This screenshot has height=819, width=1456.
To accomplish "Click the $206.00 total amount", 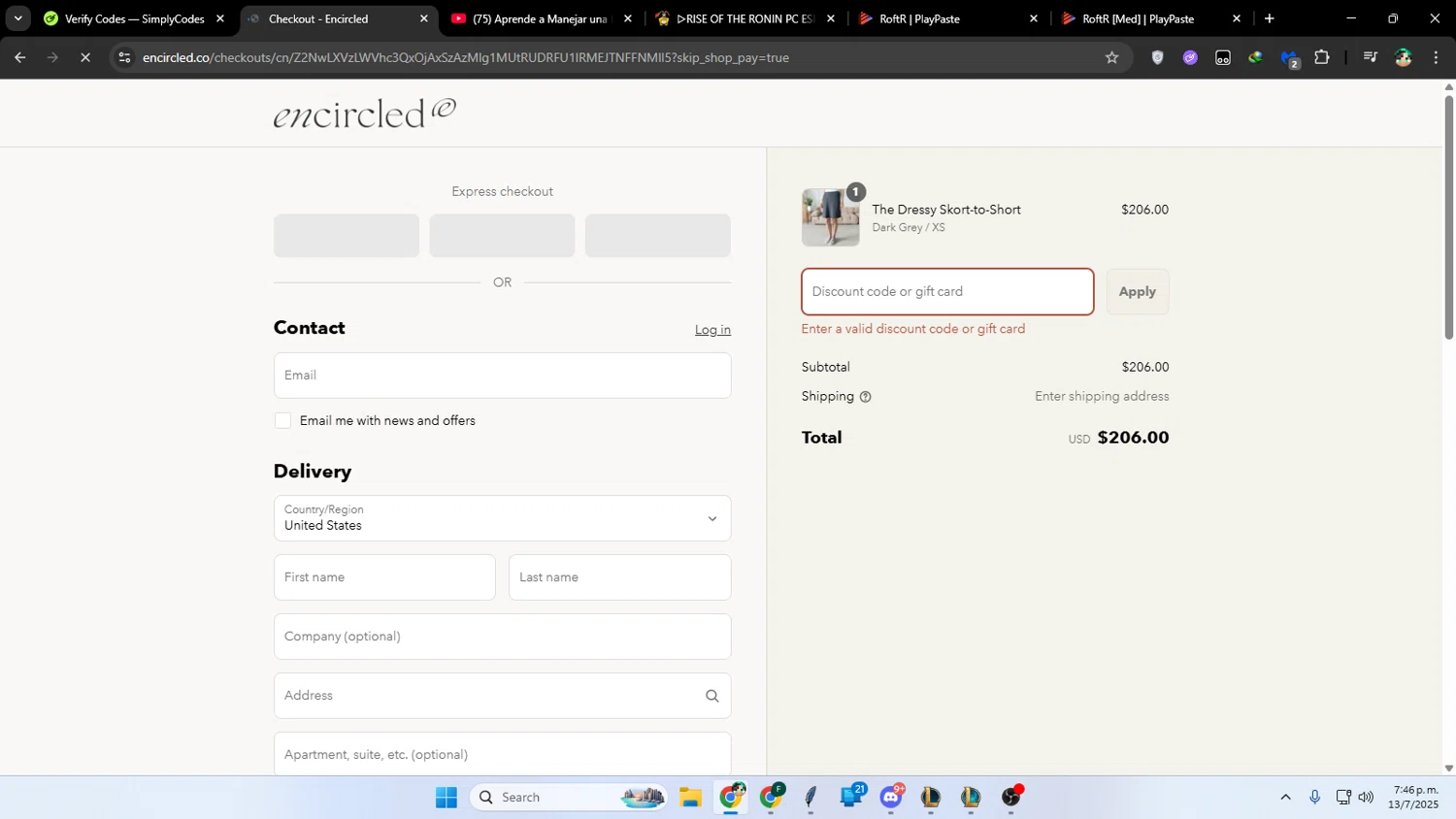I will click(x=1133, y=438).
